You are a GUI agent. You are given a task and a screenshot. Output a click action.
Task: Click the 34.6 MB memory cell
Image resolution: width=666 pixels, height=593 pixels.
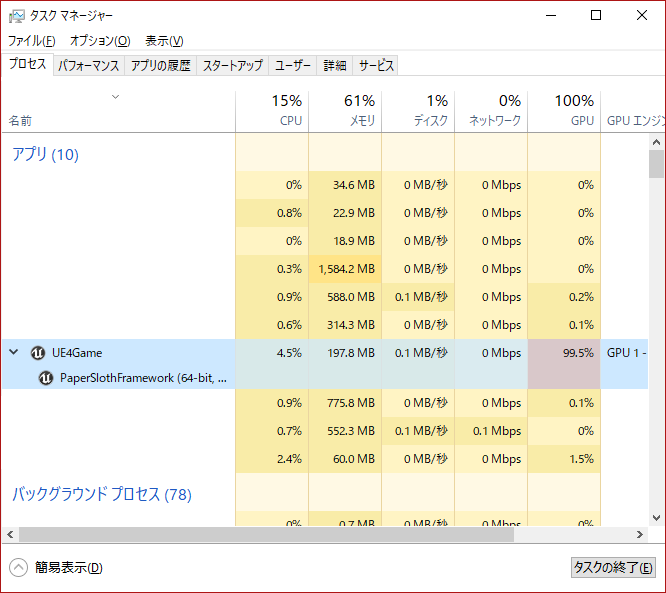(x=345, y=185)
